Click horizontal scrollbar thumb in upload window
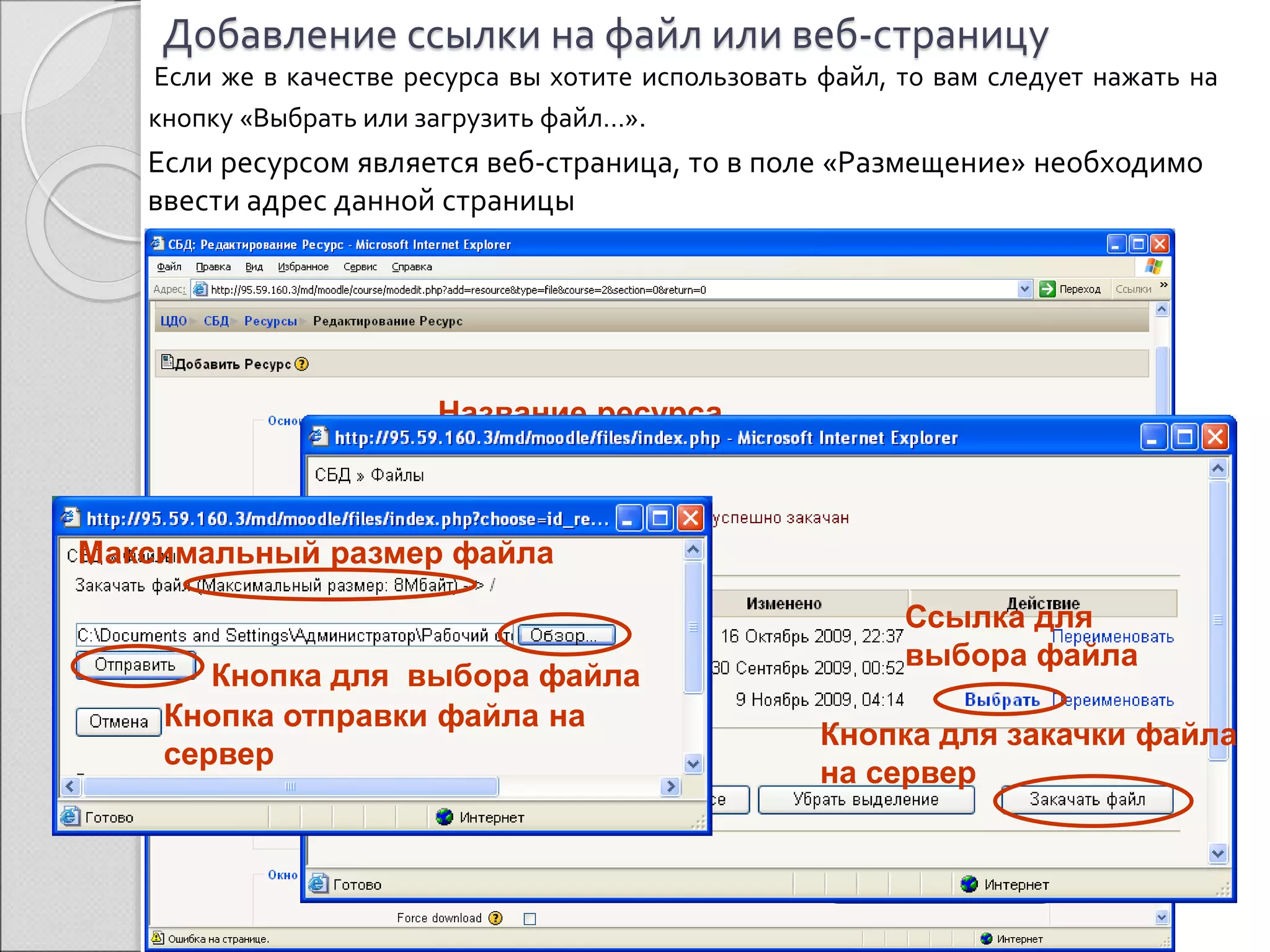 point(290,787)
